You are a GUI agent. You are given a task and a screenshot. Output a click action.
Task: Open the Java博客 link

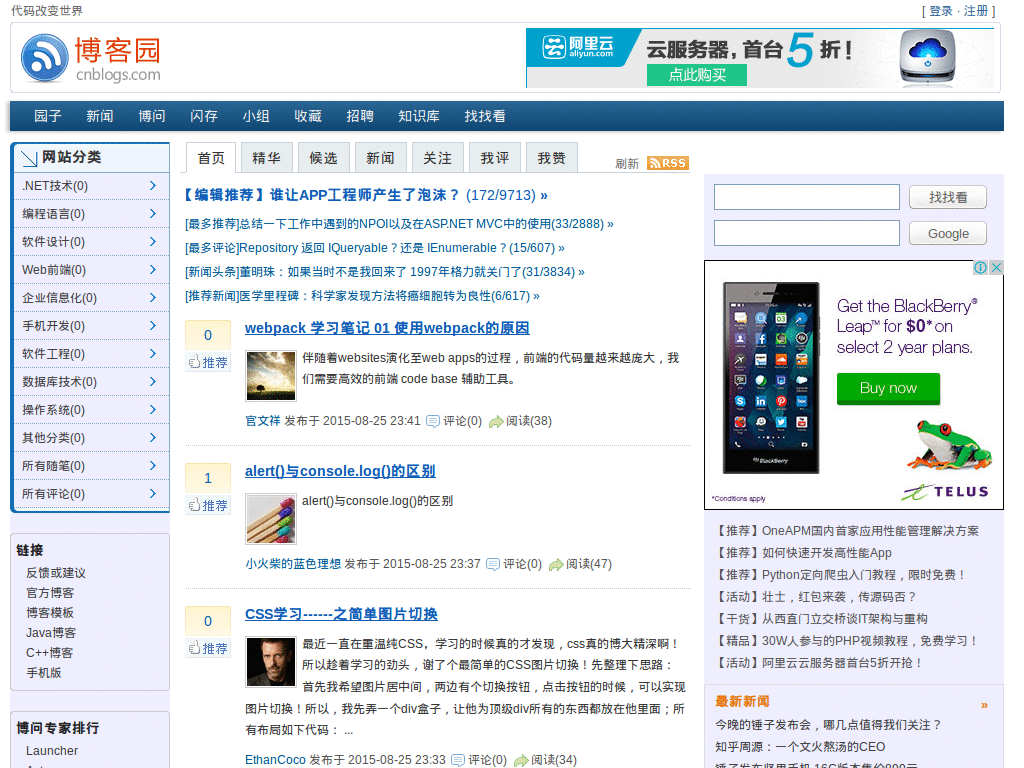51,633
